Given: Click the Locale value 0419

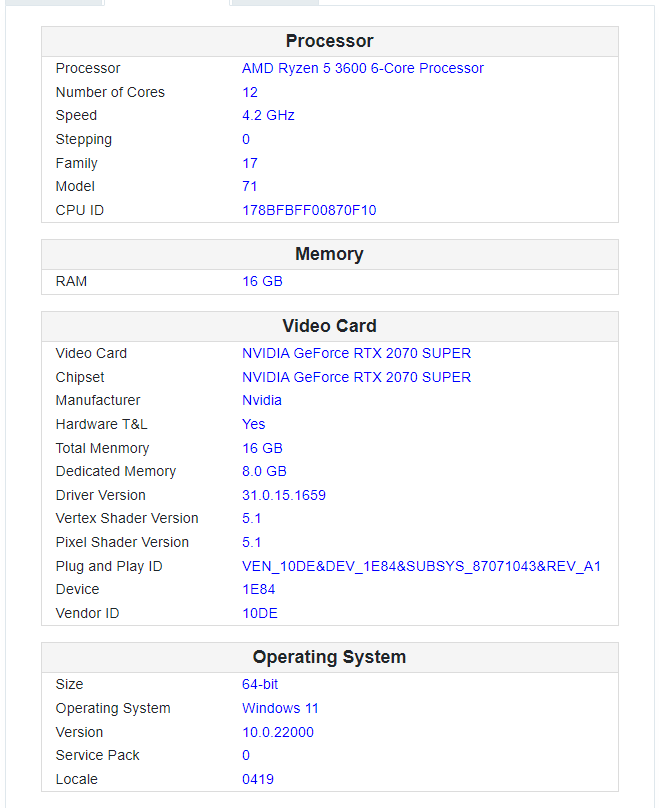Looking at the screenshot, I should pos(258,779).
